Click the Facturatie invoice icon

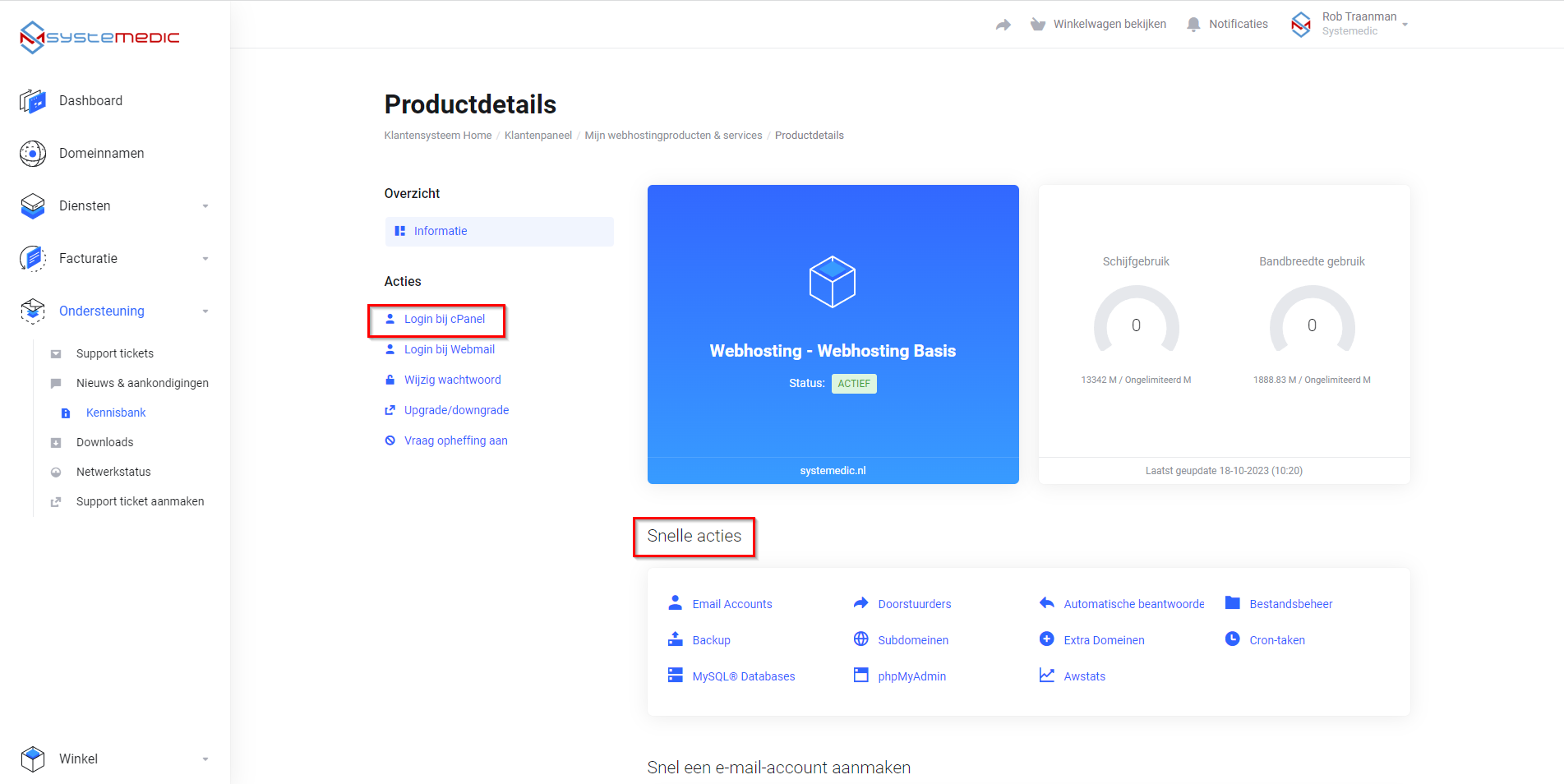[x=33, y=259]
